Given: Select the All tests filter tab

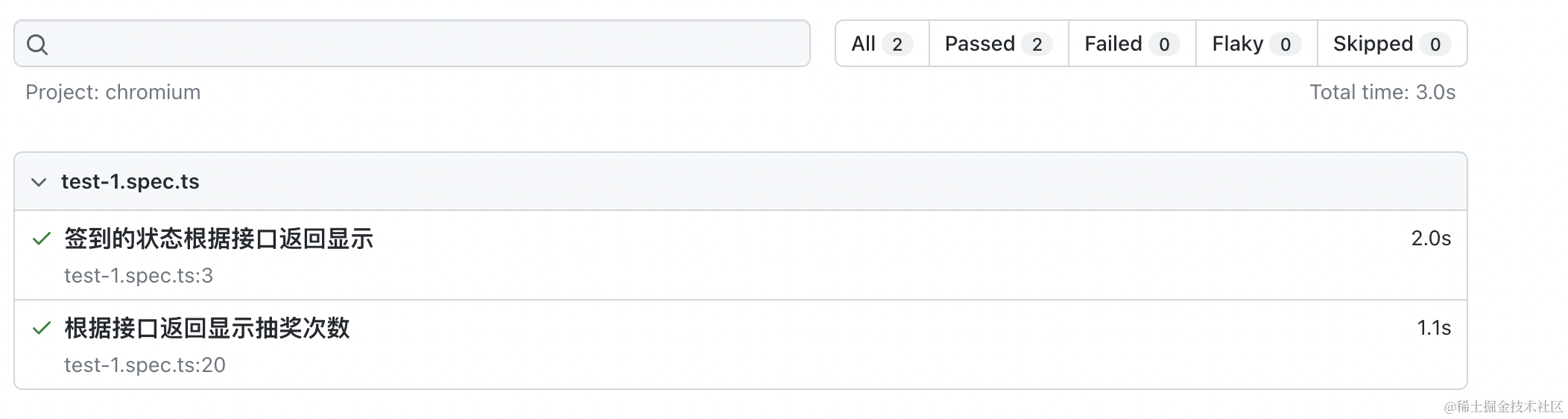Looking at the screenshot, I should (x=882, y=44).
